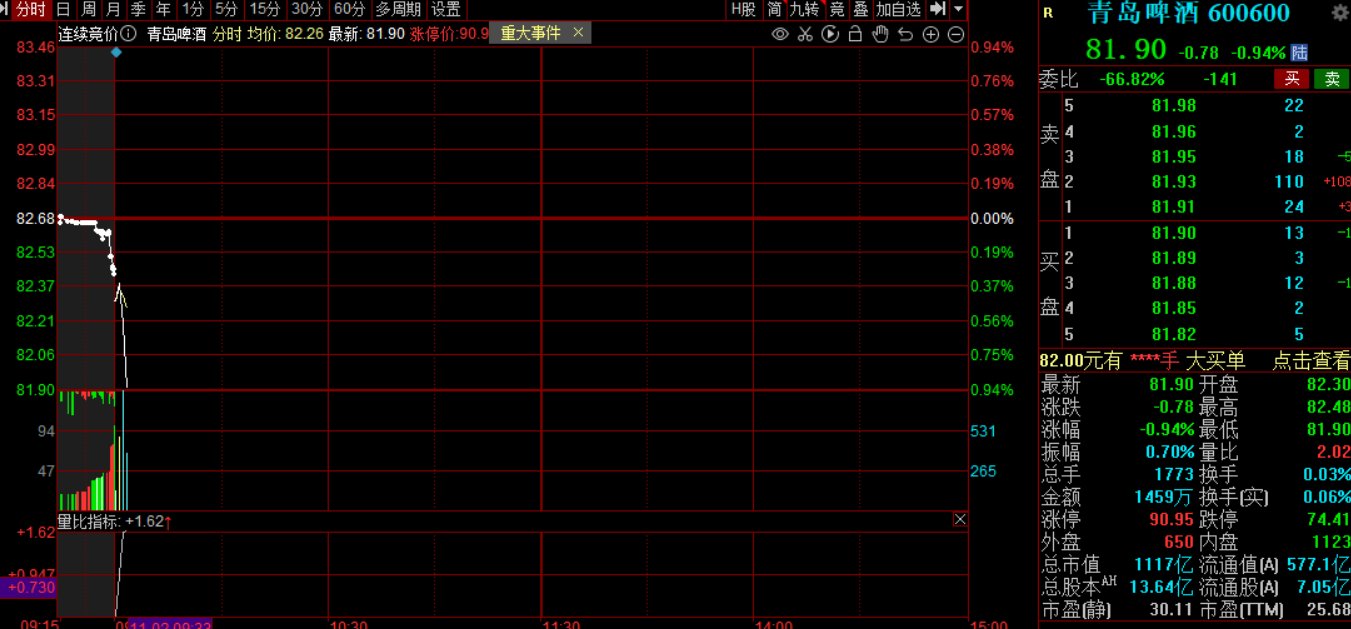Click 加自选 to add to watchlist
This screenshot has width=1351, height=629.
pyautogui.click(x=899, y=9)
